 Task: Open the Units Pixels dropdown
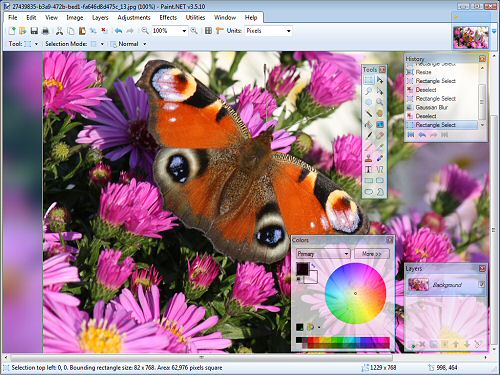[289, 31]
